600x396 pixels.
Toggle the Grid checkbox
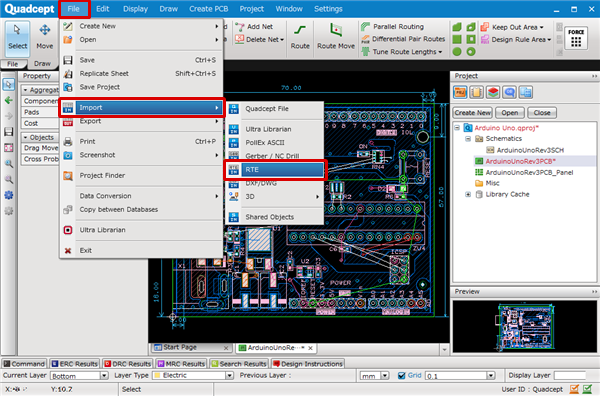[x=401, y=375]
